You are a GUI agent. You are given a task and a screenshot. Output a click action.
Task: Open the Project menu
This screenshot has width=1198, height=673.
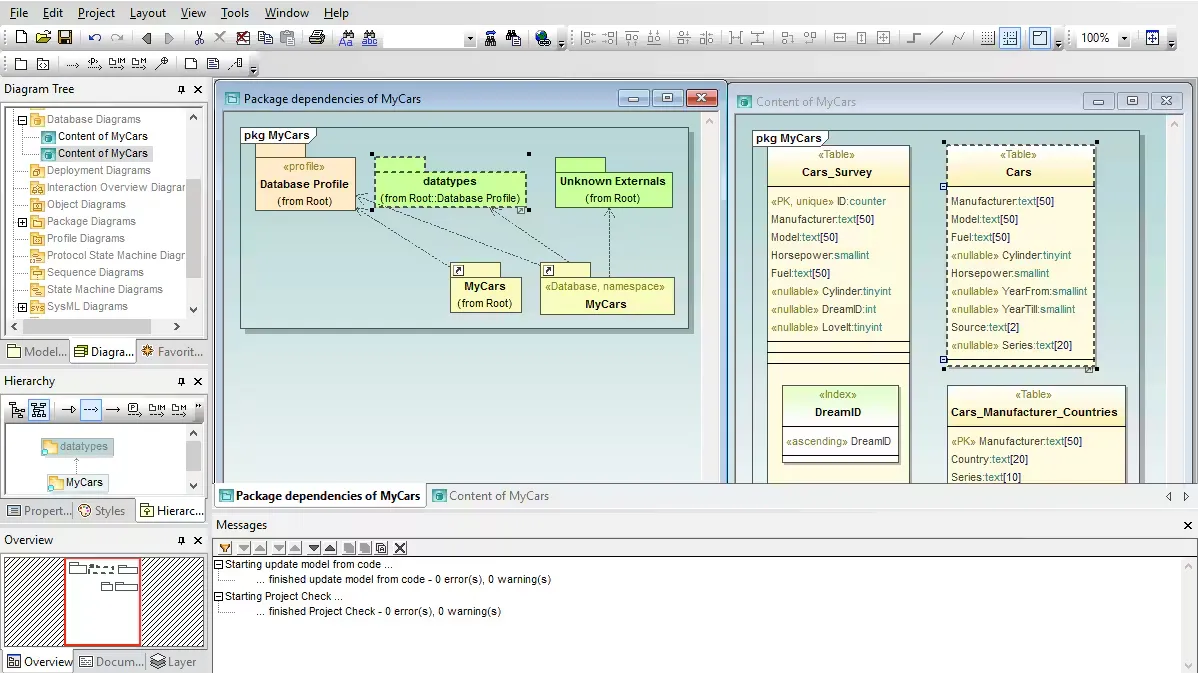tap(96, 12)
